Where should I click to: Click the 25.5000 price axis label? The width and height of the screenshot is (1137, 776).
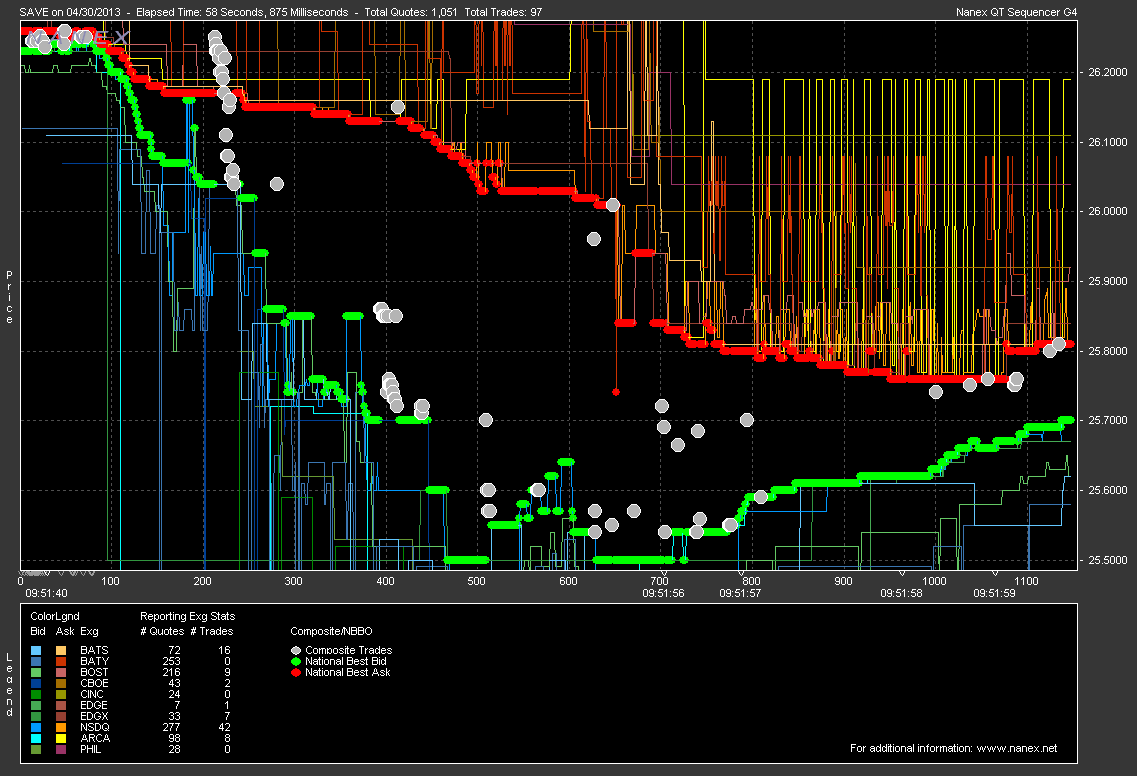coord(1108,560)
